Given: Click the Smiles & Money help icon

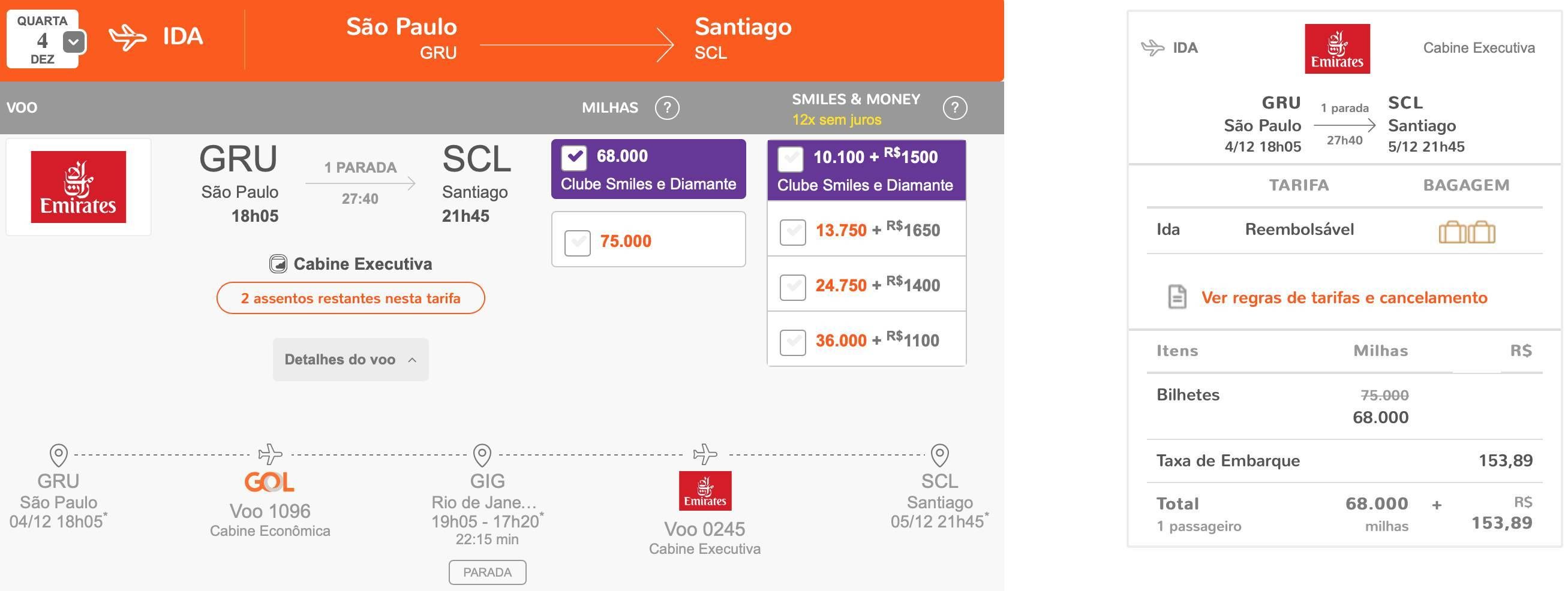Looking at the screenshot, I should tap(954, 108).
